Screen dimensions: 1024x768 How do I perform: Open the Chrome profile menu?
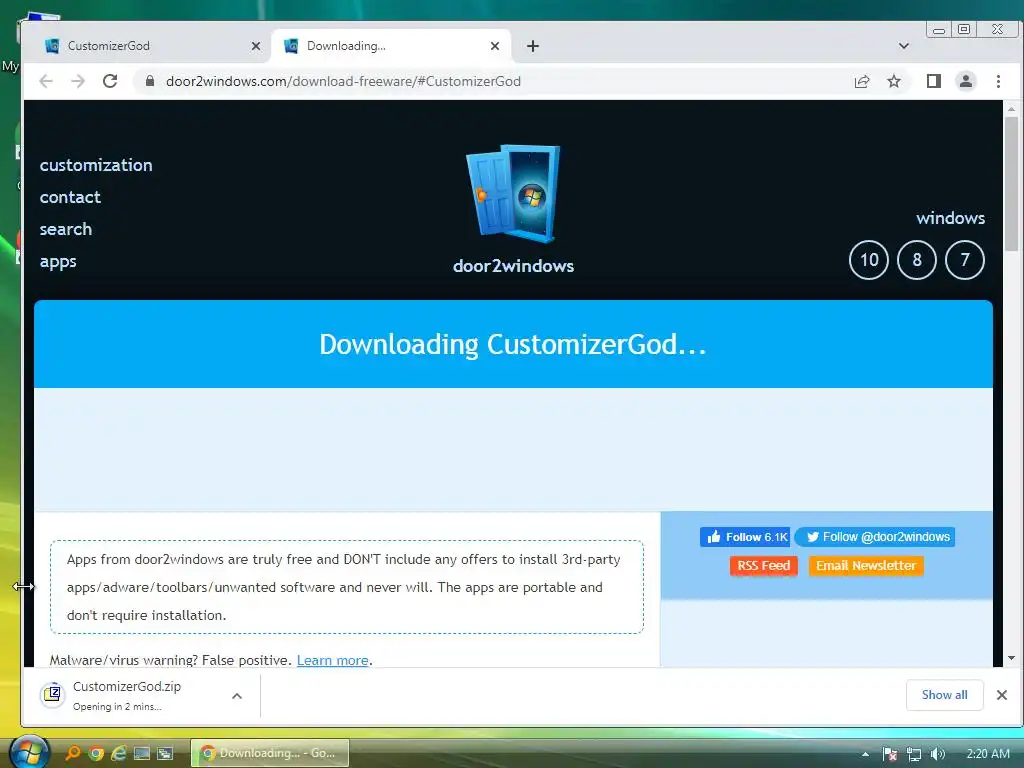[x=965, y=81]
